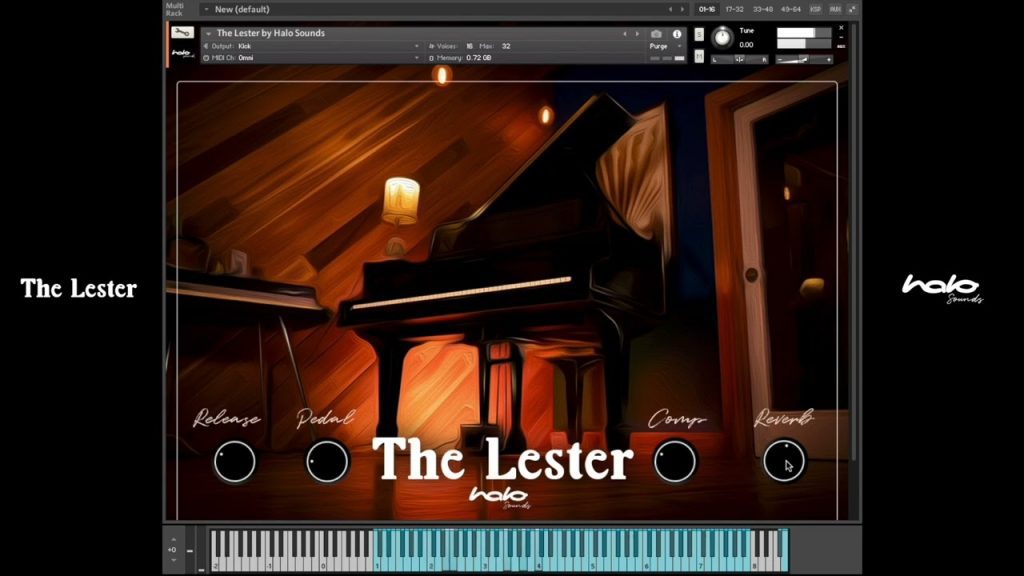
Task: Click the Pedal label
Action: point(325,417)
